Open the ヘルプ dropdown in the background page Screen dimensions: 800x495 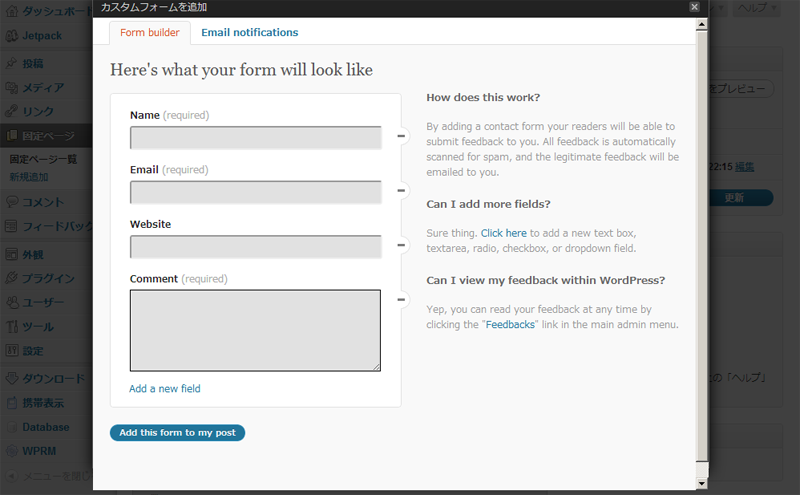click(757, 8)
